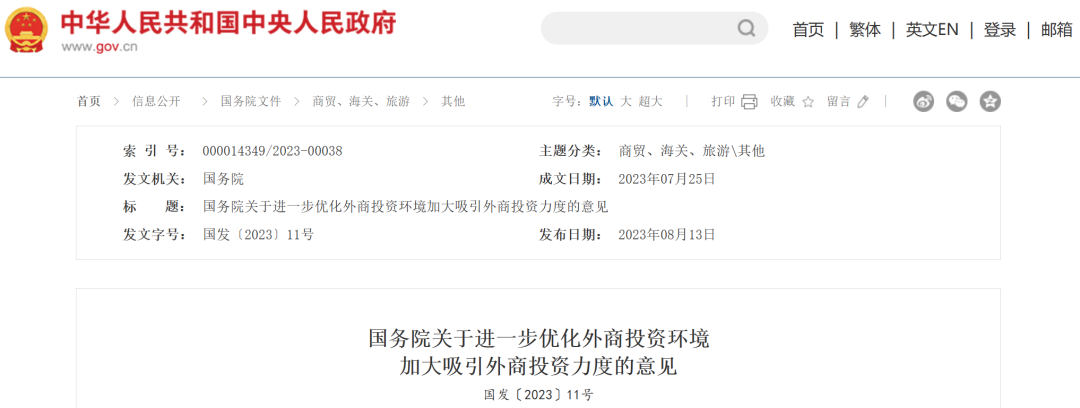Click the 收藏 bookmark label
This screenshot has width=1080, height=408.
click(782, 101)
